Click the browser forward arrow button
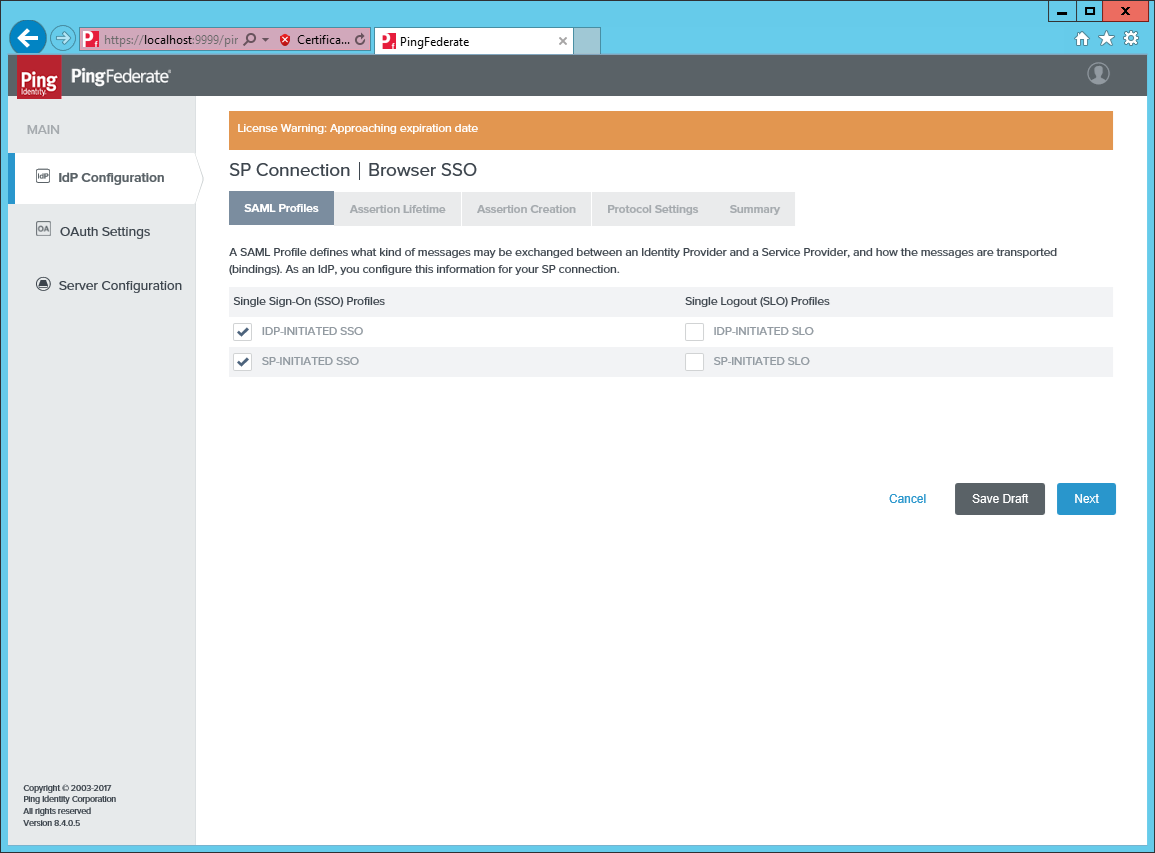1155x853 pixels. click(63, 38)
